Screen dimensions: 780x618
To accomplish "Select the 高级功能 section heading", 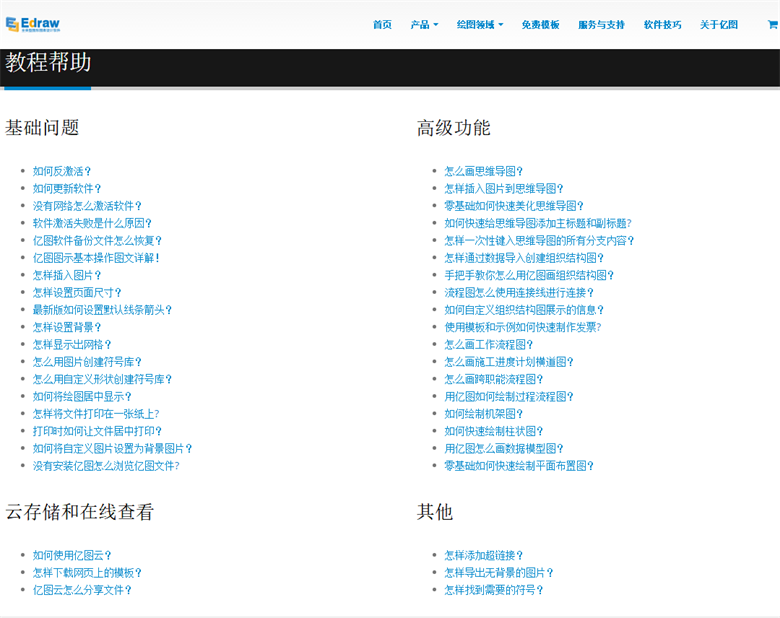I will (x=454, y=128).
